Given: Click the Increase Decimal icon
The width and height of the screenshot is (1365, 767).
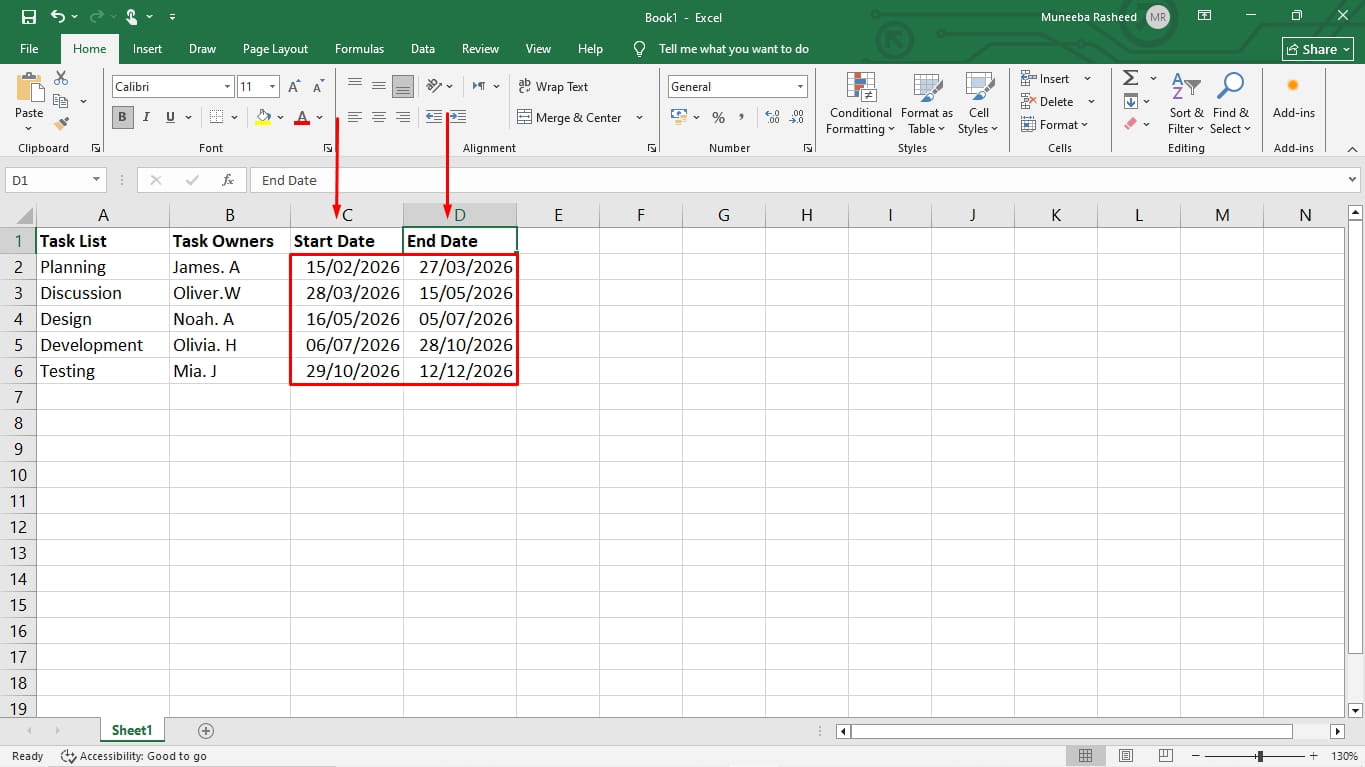Looking at the screenshot, I should (x=772, y=117).
